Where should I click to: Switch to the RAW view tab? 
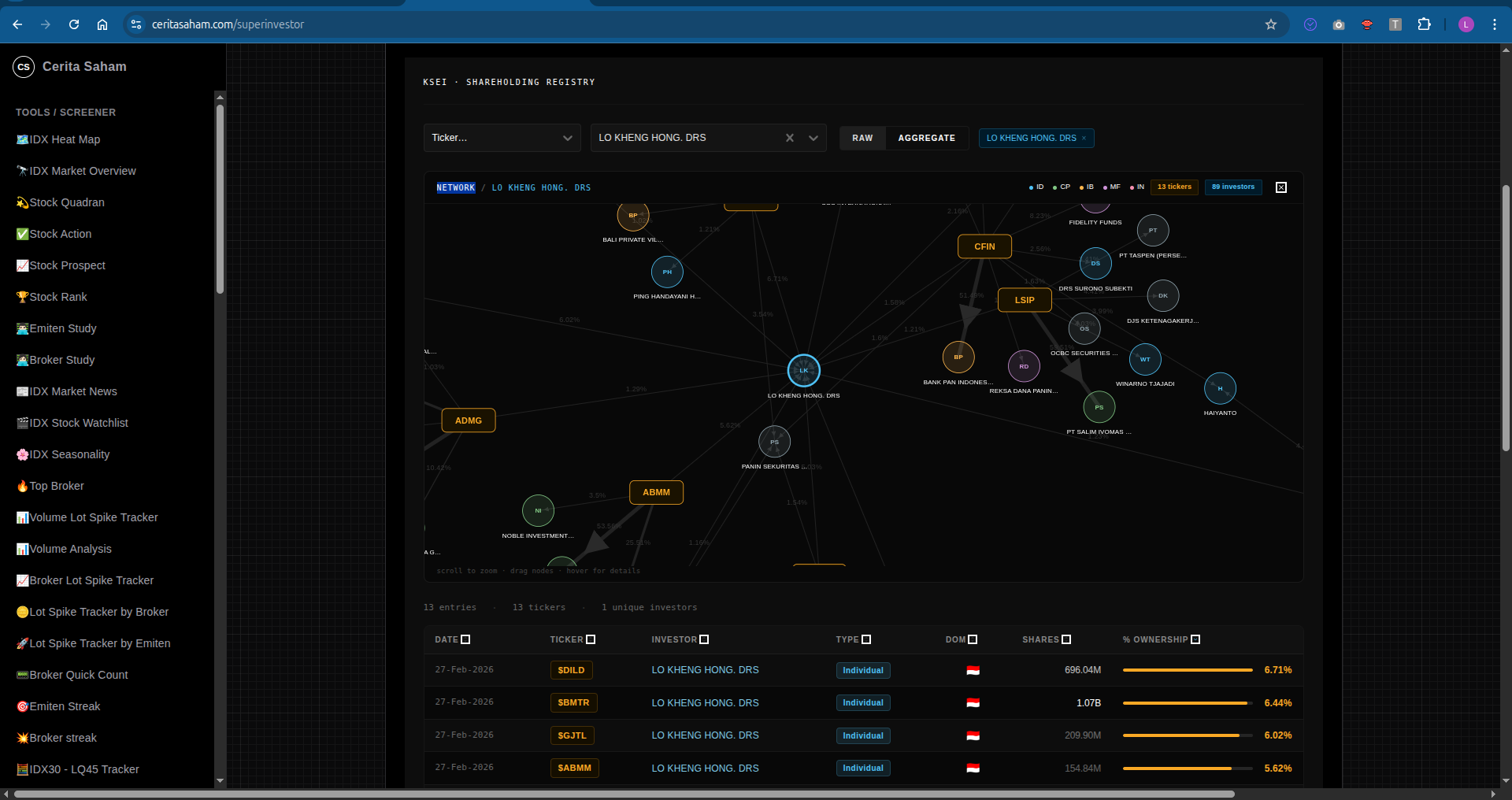(862, 138)
